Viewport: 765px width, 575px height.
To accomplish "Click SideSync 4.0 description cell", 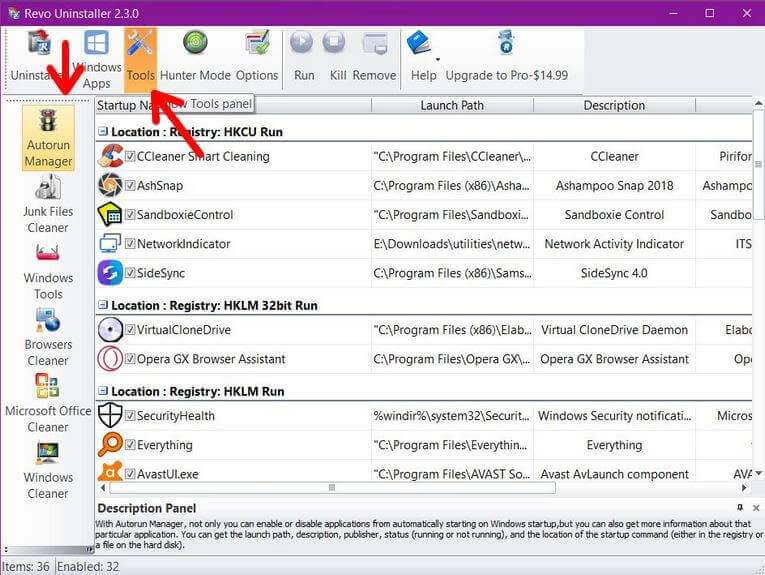I will coord(614,273).
